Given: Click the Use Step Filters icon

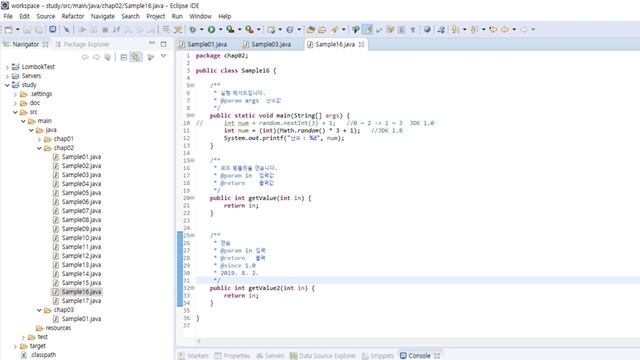Looking at the screenshot, I should pyautogui.click(x=178, y=29).
